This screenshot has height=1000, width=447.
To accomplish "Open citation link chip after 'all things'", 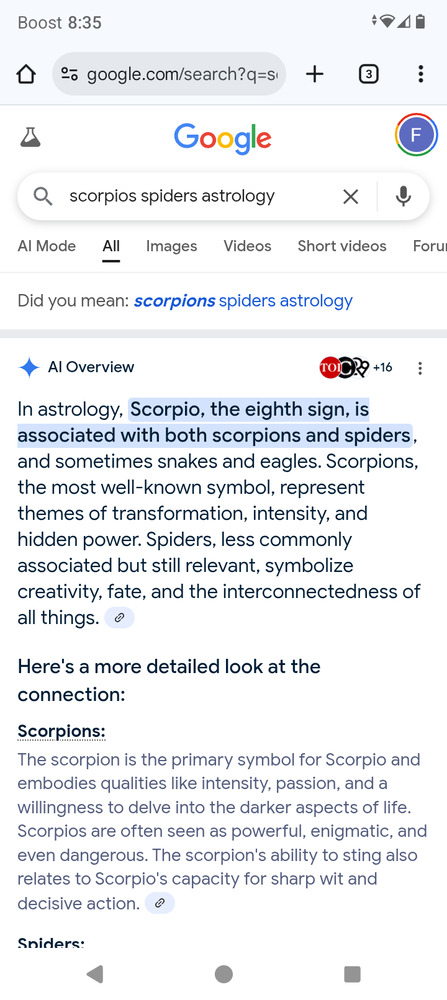I will coord(119,618).
